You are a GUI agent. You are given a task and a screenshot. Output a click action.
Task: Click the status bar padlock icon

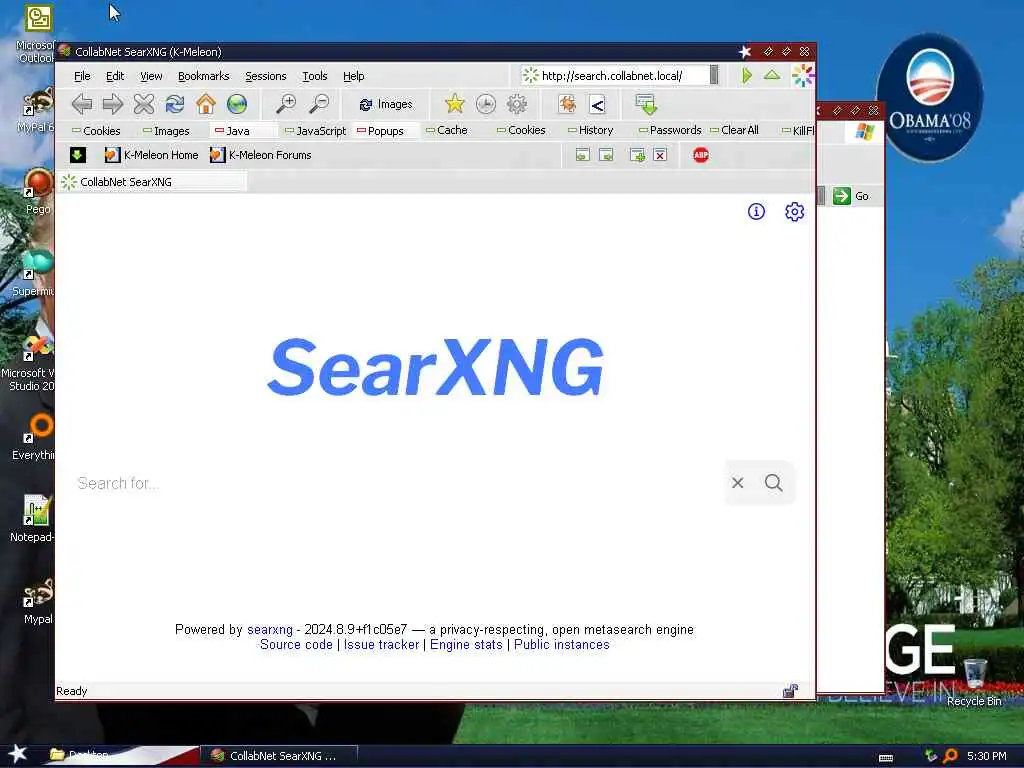click(x=790, y=691)
